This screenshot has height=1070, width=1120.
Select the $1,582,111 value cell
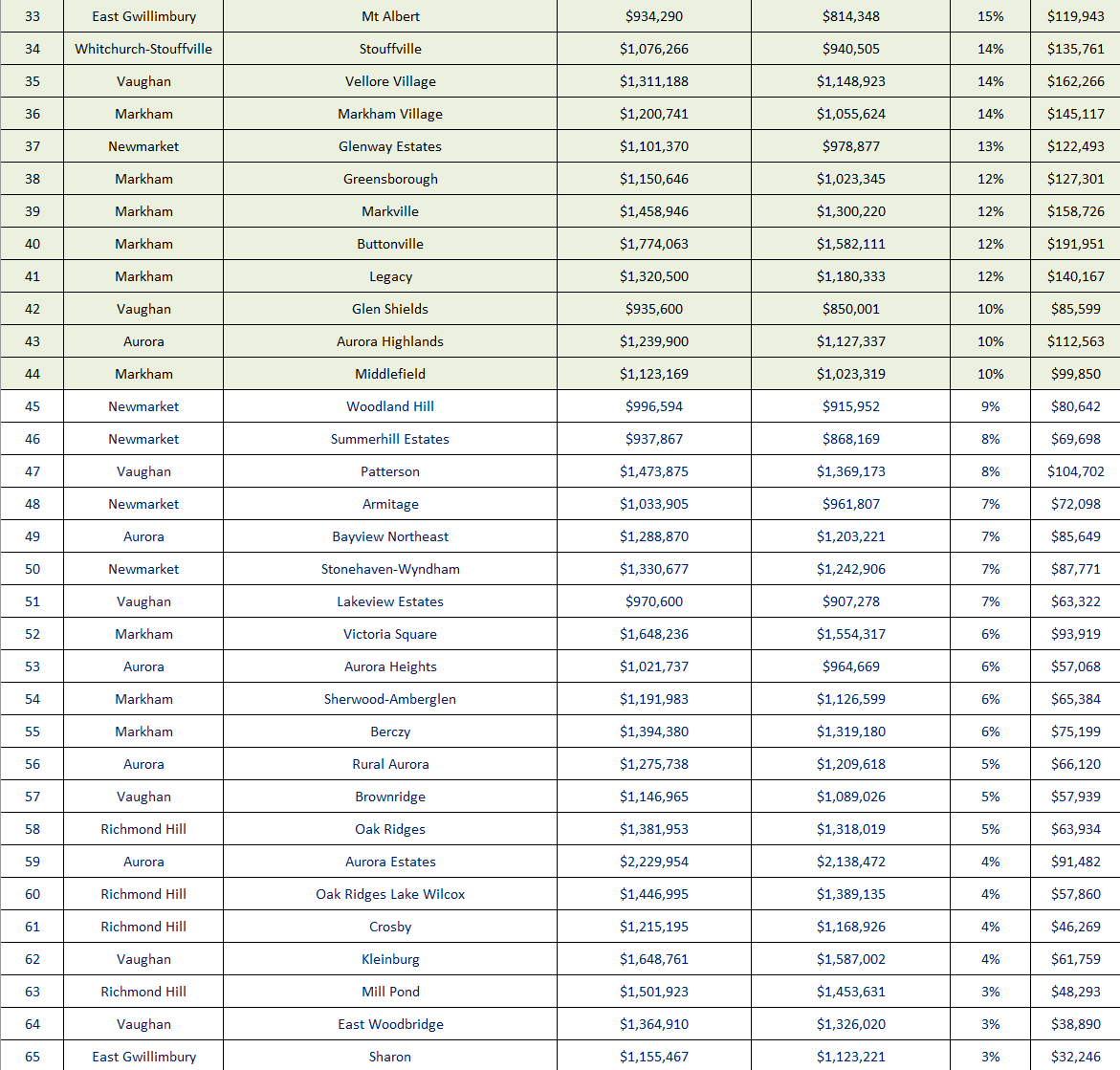pos(850,244)
